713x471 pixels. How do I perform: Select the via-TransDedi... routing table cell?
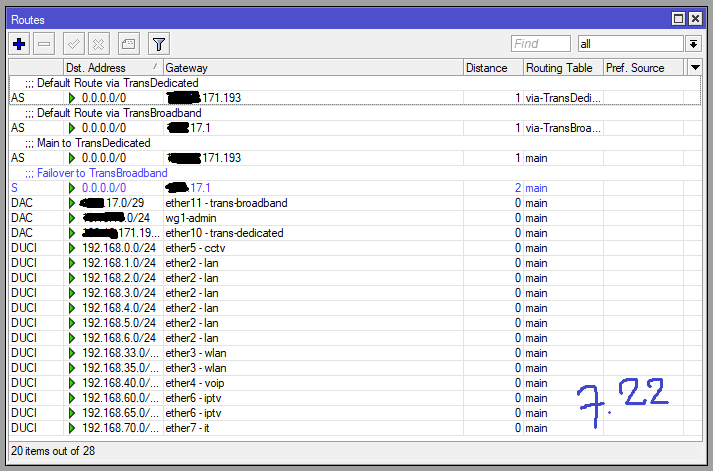(x=563, y=98)
